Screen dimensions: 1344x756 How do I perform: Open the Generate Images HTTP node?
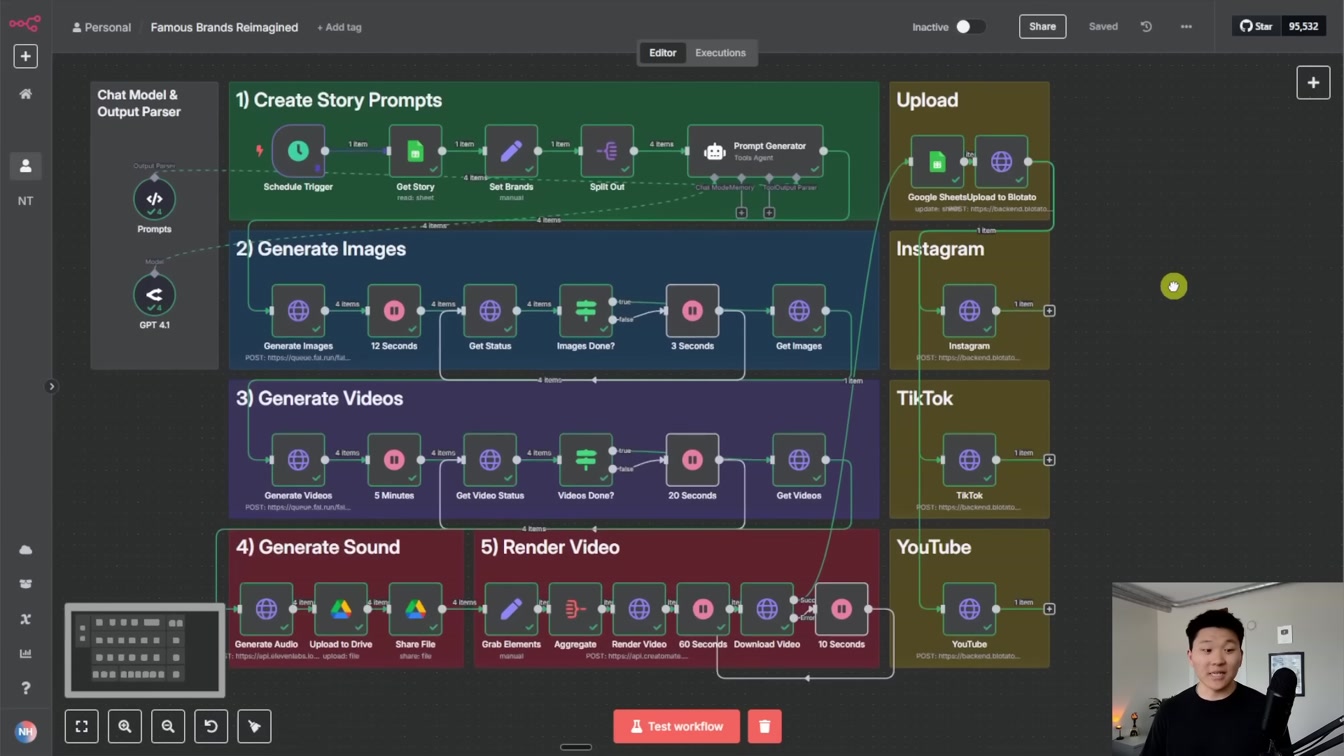[298, 311]
